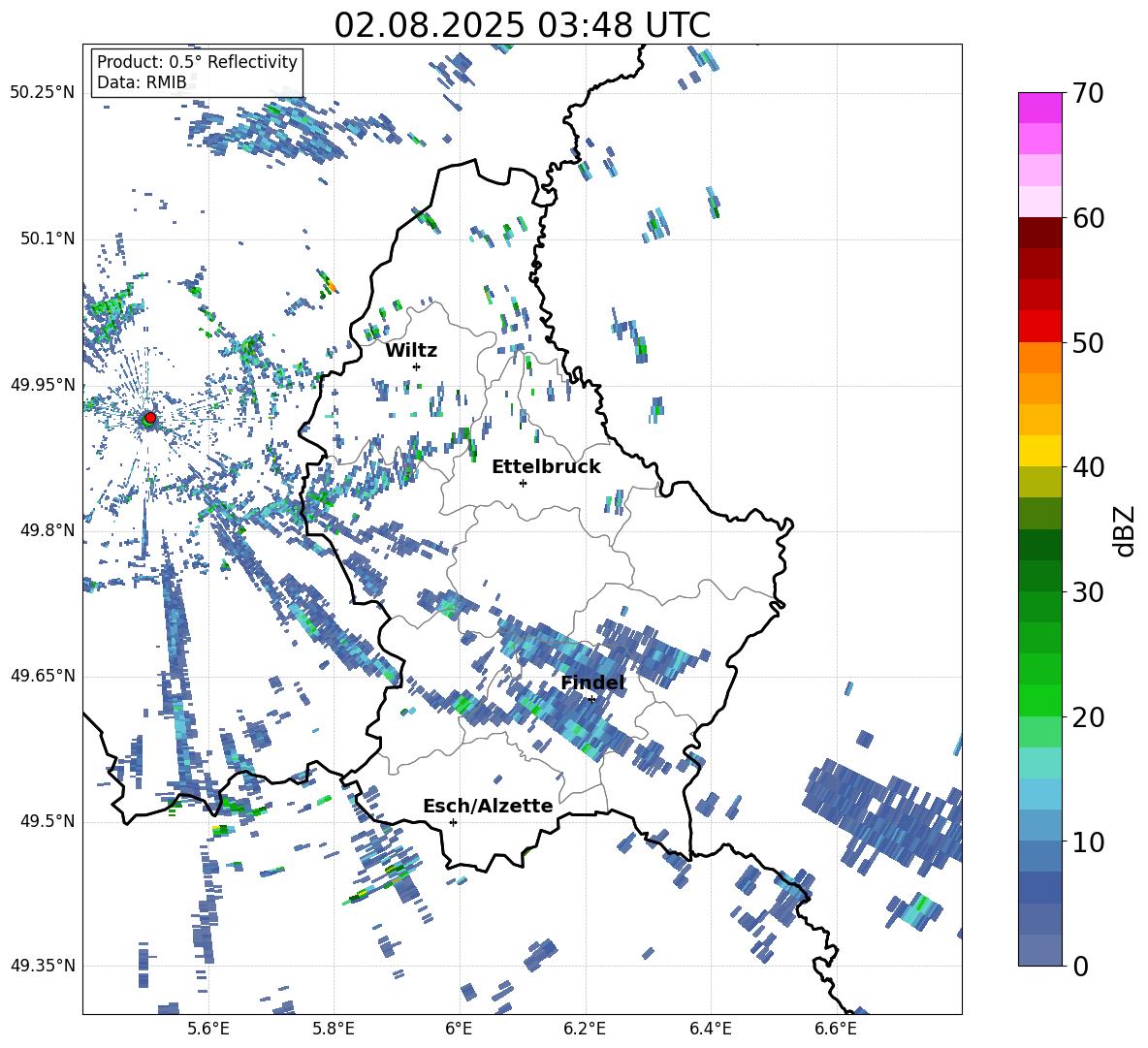The width and height of the screenshot is (1148, 1048).
Task: Click the Ettelbruck cross marker
Action: pos(523,483)
